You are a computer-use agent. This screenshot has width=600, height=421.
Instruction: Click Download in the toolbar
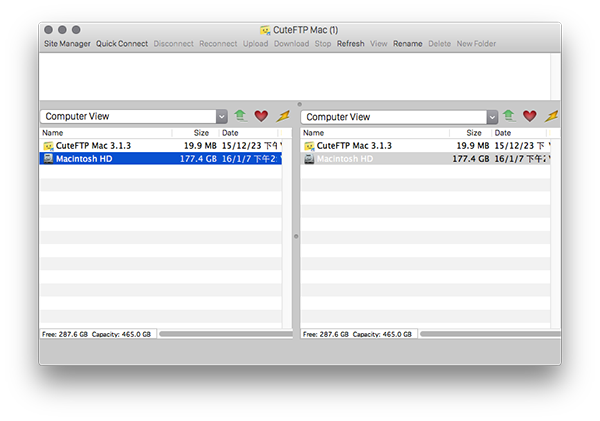(291, 44)
